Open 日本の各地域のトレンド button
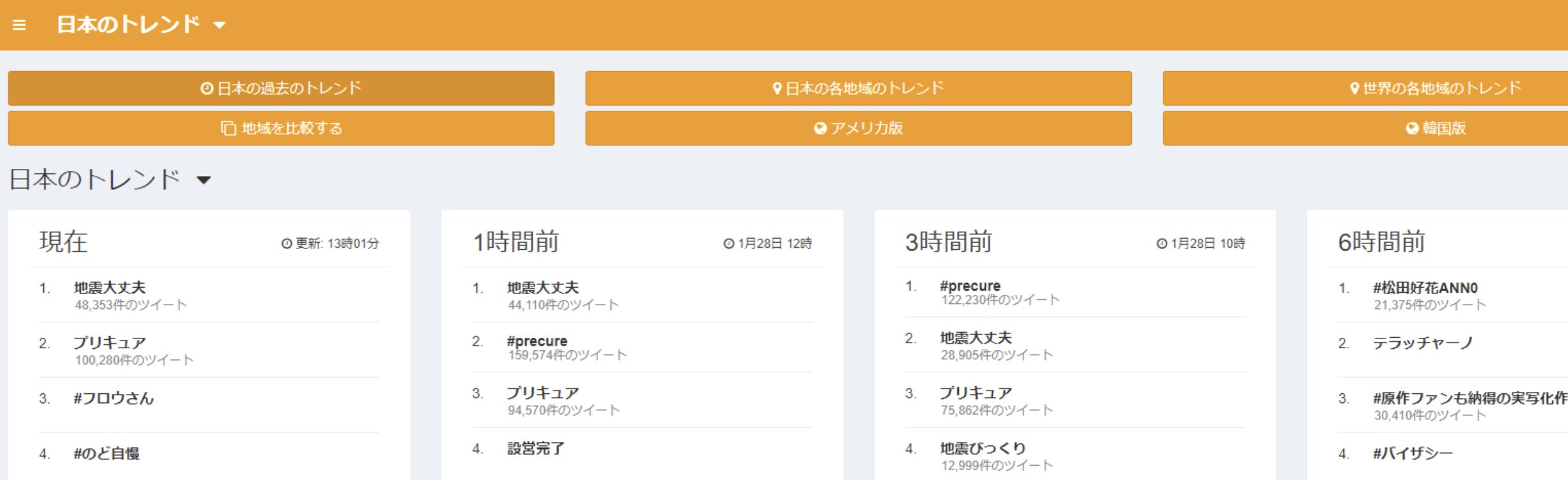The image size is (1568, 480). point(858,88)
